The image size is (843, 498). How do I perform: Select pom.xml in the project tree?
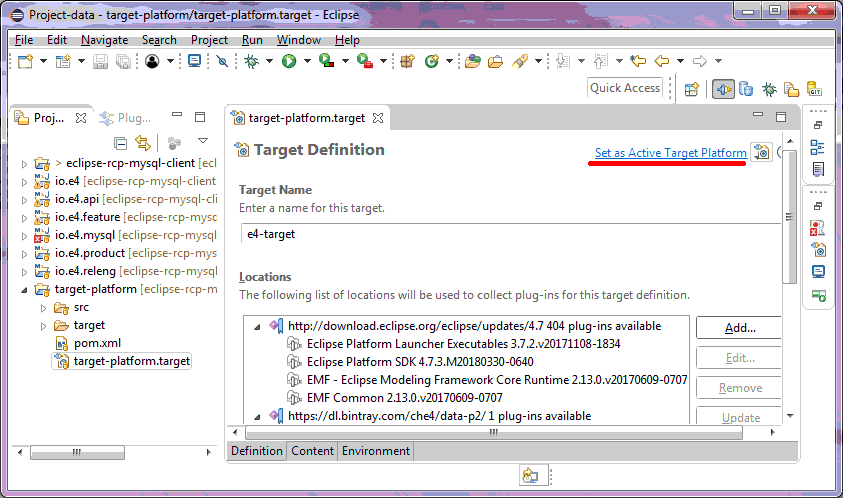tap(97, 343)
